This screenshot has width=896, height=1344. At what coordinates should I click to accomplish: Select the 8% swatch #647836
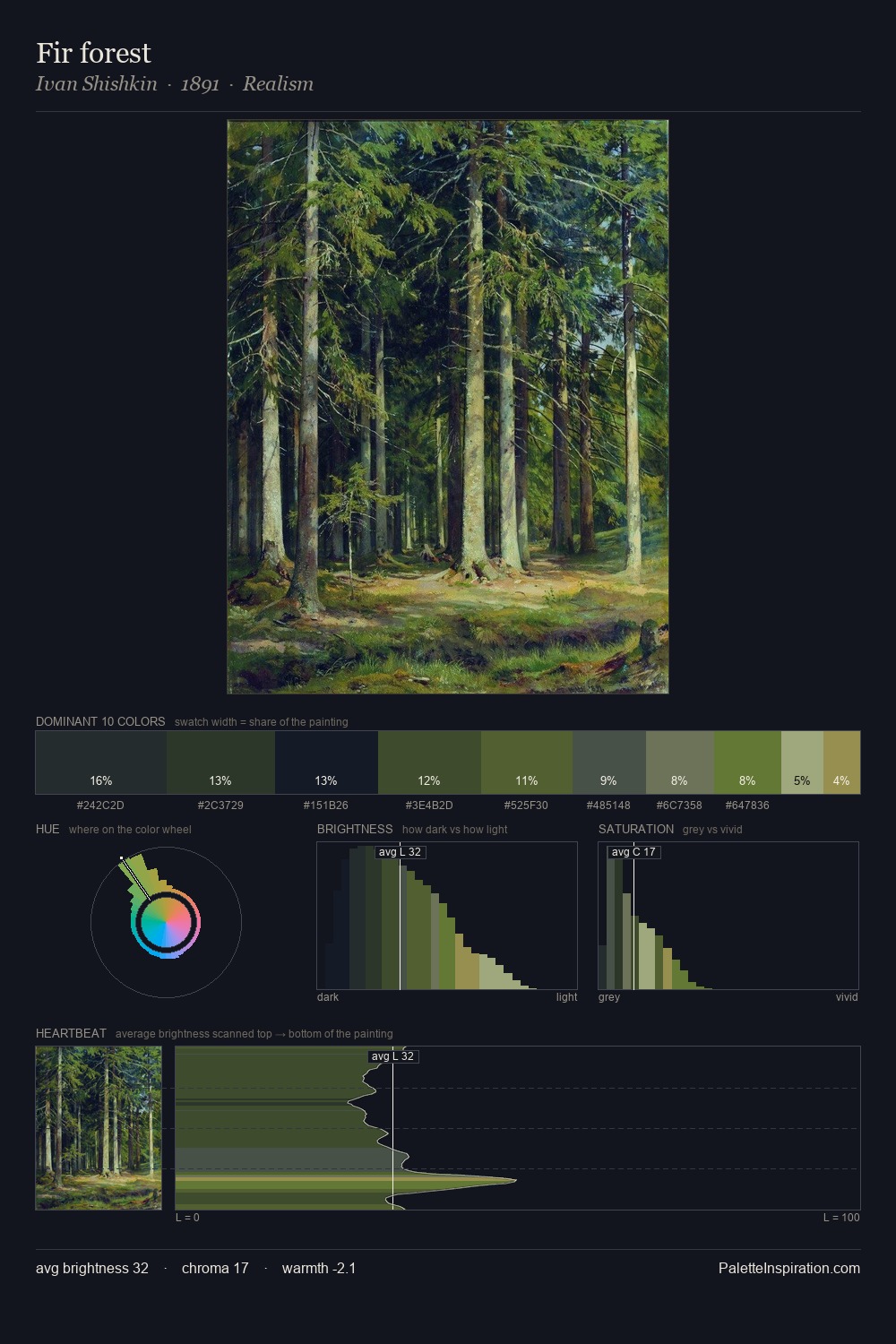pos(747,762)
